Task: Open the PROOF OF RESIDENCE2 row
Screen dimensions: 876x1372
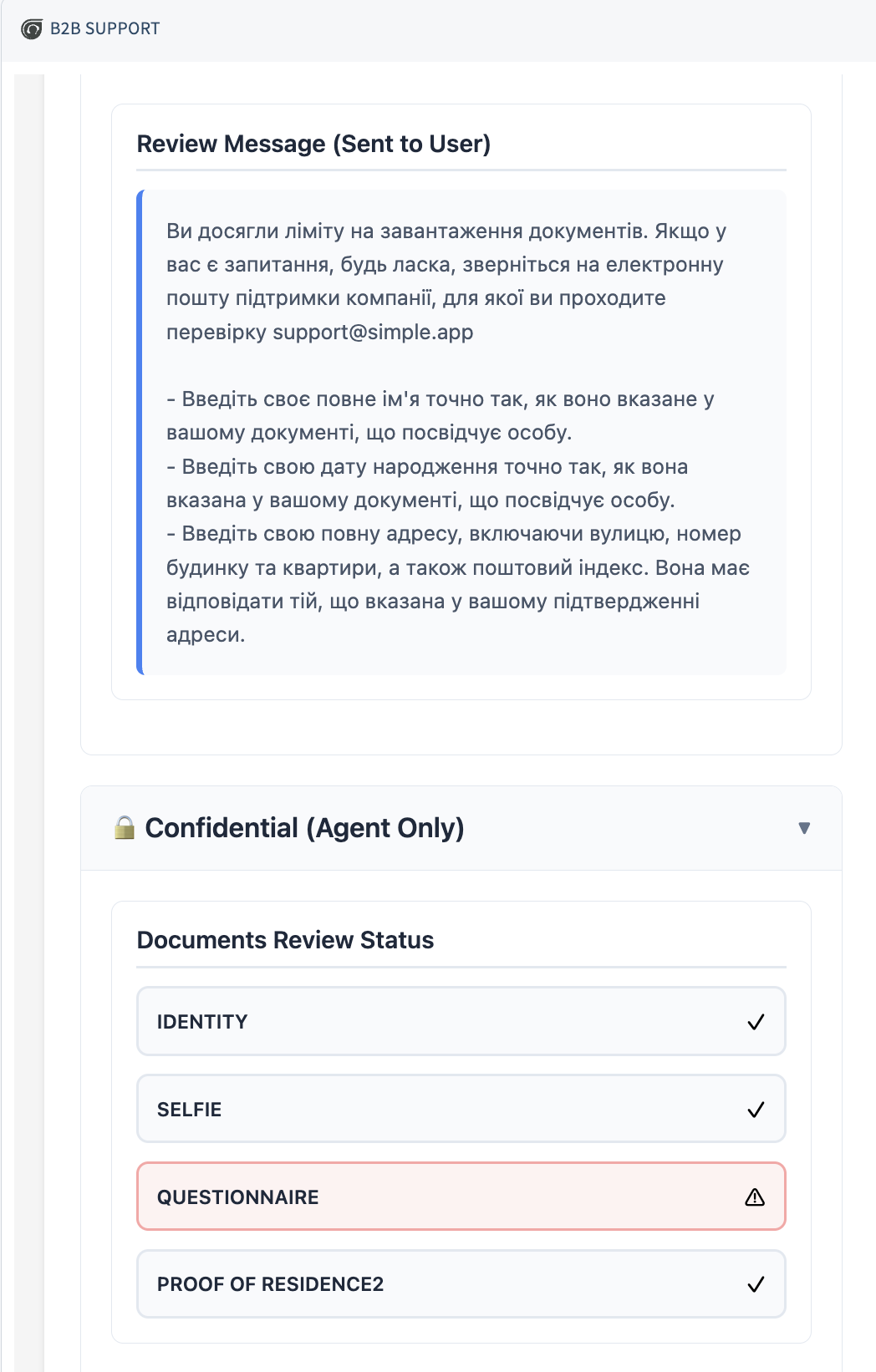Action: pos(460,1284)
